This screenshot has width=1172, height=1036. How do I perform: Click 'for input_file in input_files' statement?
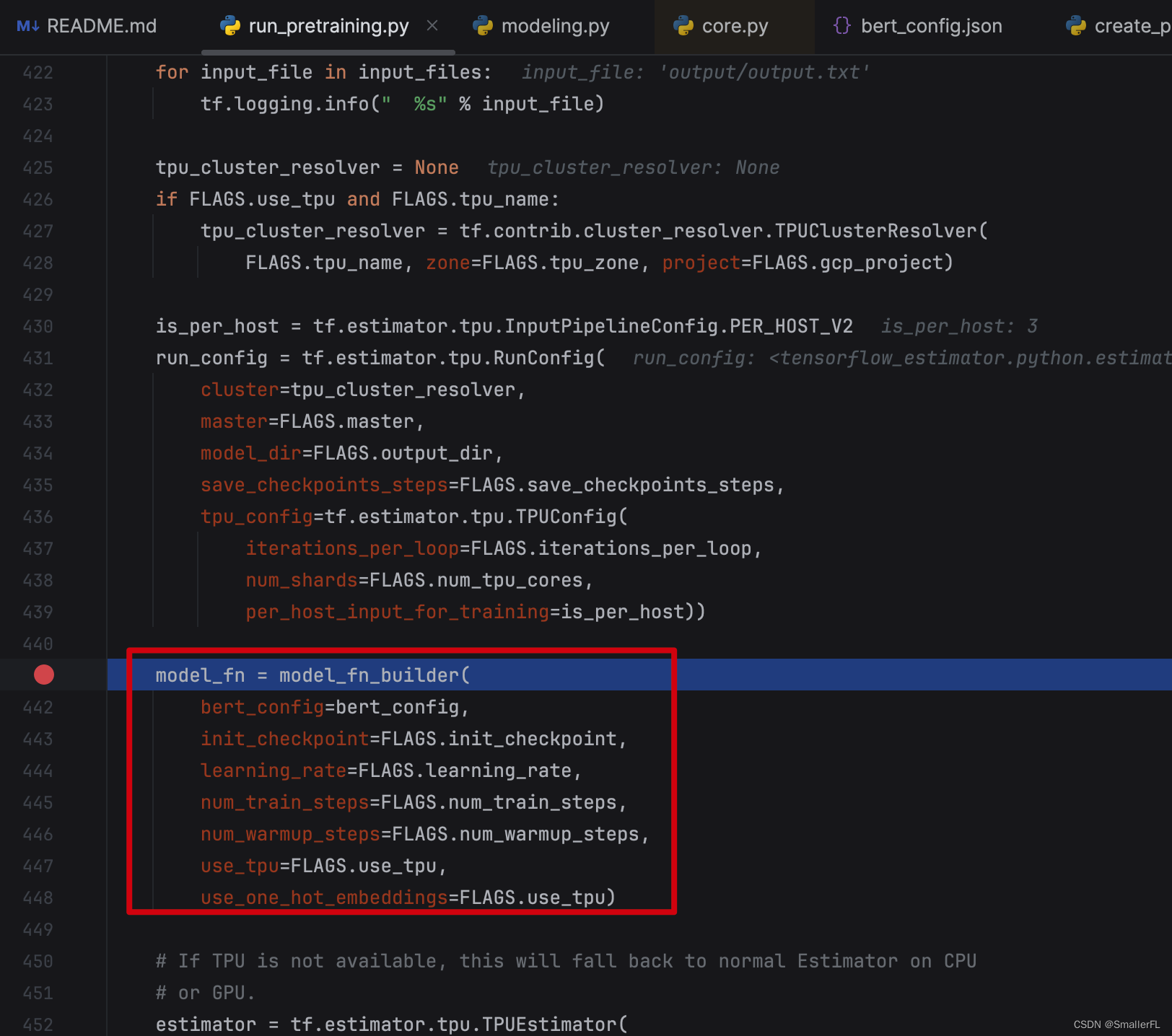click(x=323, y=73)
